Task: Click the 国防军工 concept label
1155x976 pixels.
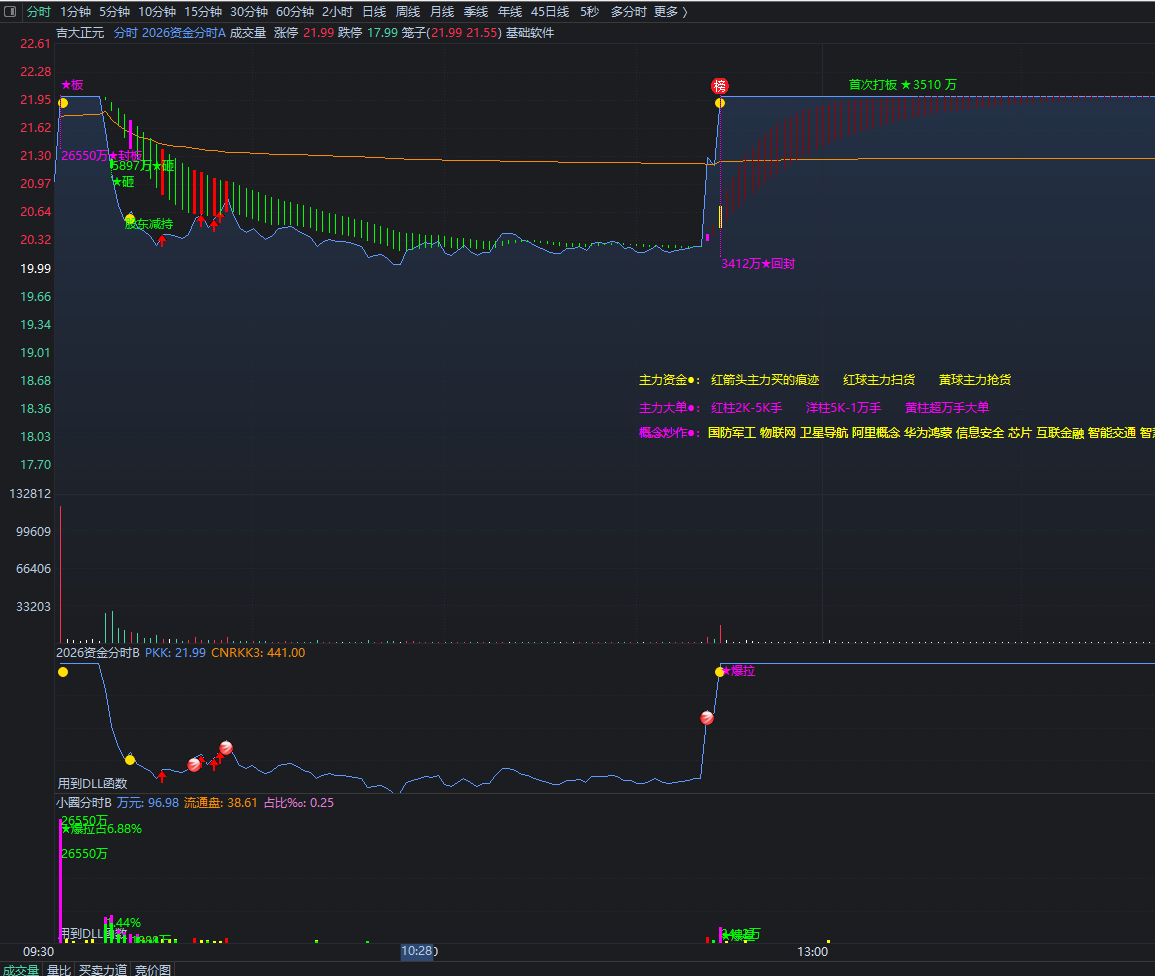Action: (731, 433)
